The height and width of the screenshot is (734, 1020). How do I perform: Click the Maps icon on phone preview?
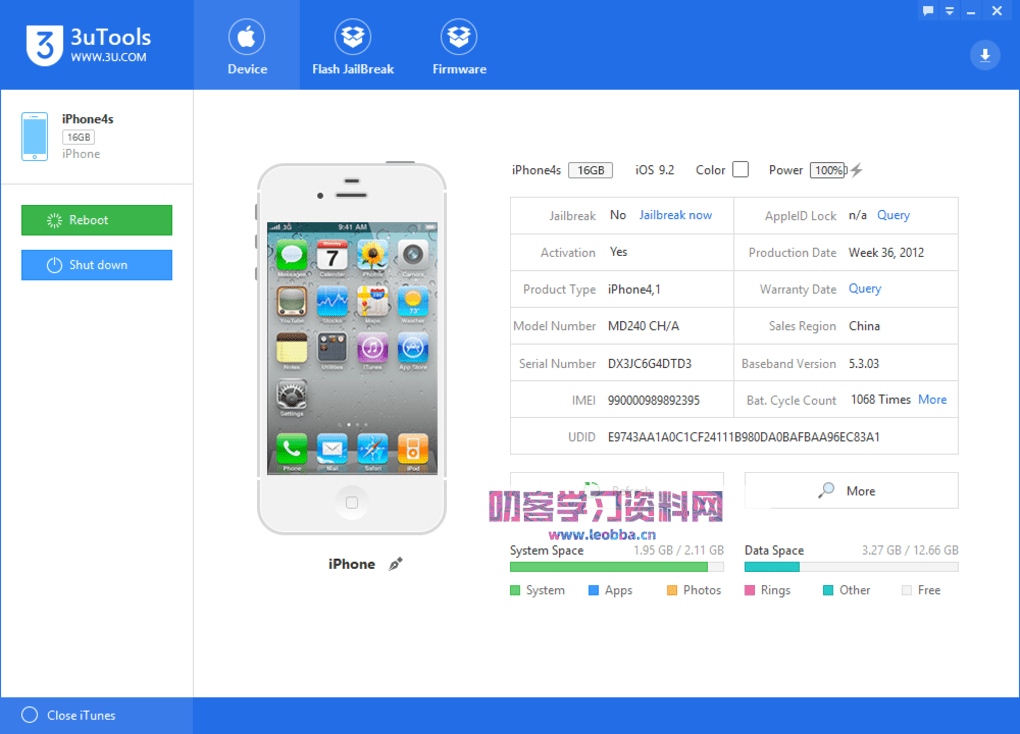click(x=372, y=301)
